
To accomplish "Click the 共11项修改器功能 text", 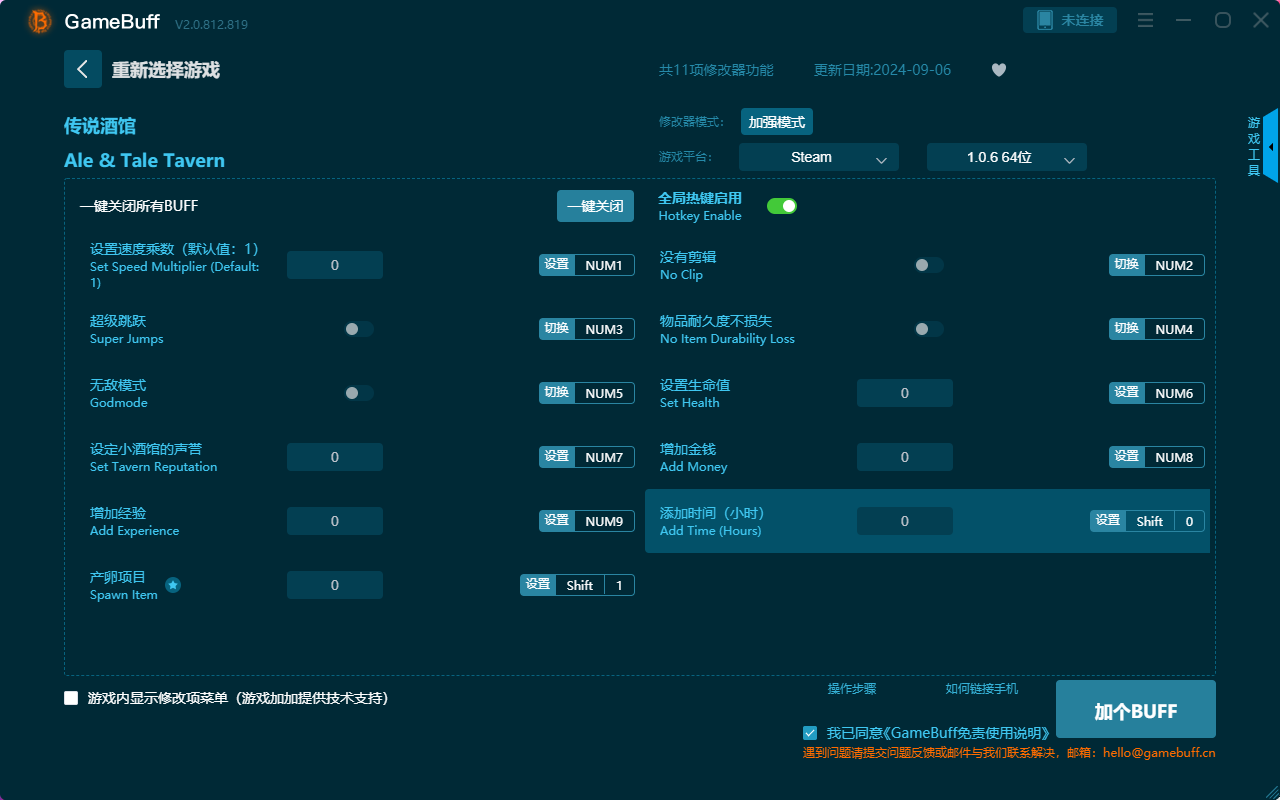I will (716, 70).
